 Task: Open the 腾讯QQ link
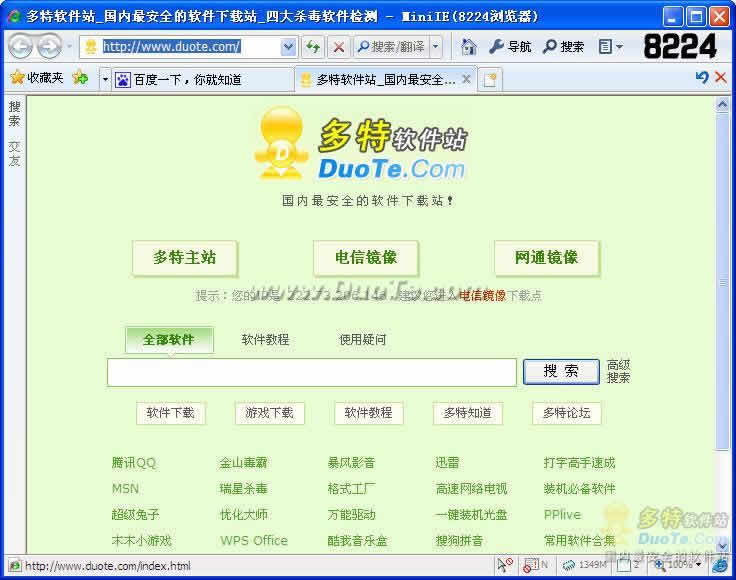pyautogui.click(x=134, y=463)
